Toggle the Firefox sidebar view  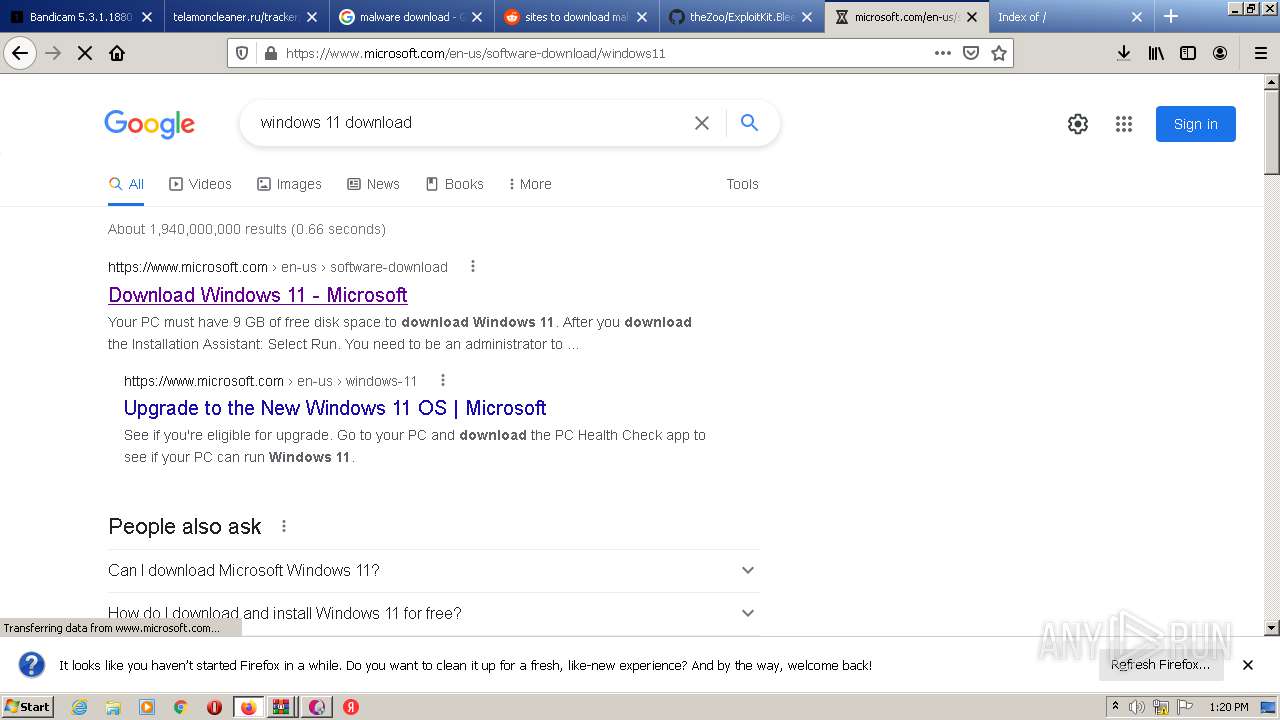[1188, 53]
